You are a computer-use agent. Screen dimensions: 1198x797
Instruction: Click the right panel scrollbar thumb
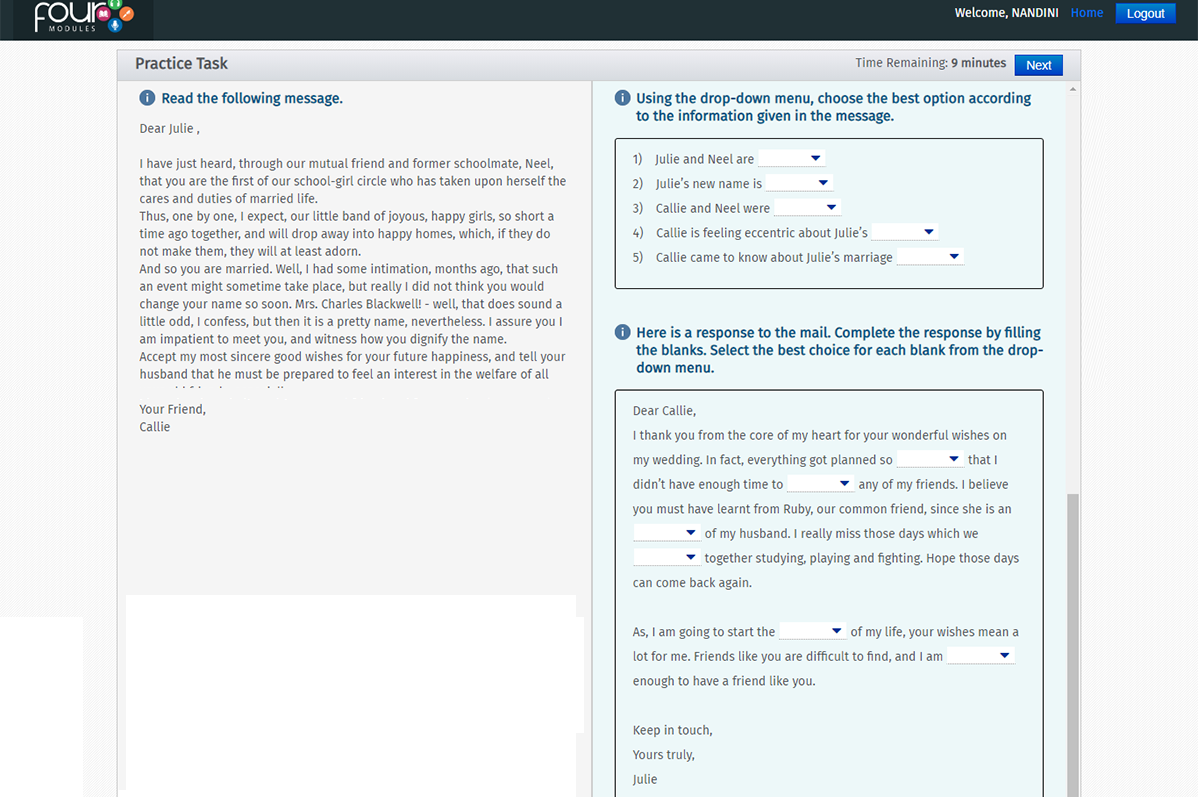(1073, 645)
